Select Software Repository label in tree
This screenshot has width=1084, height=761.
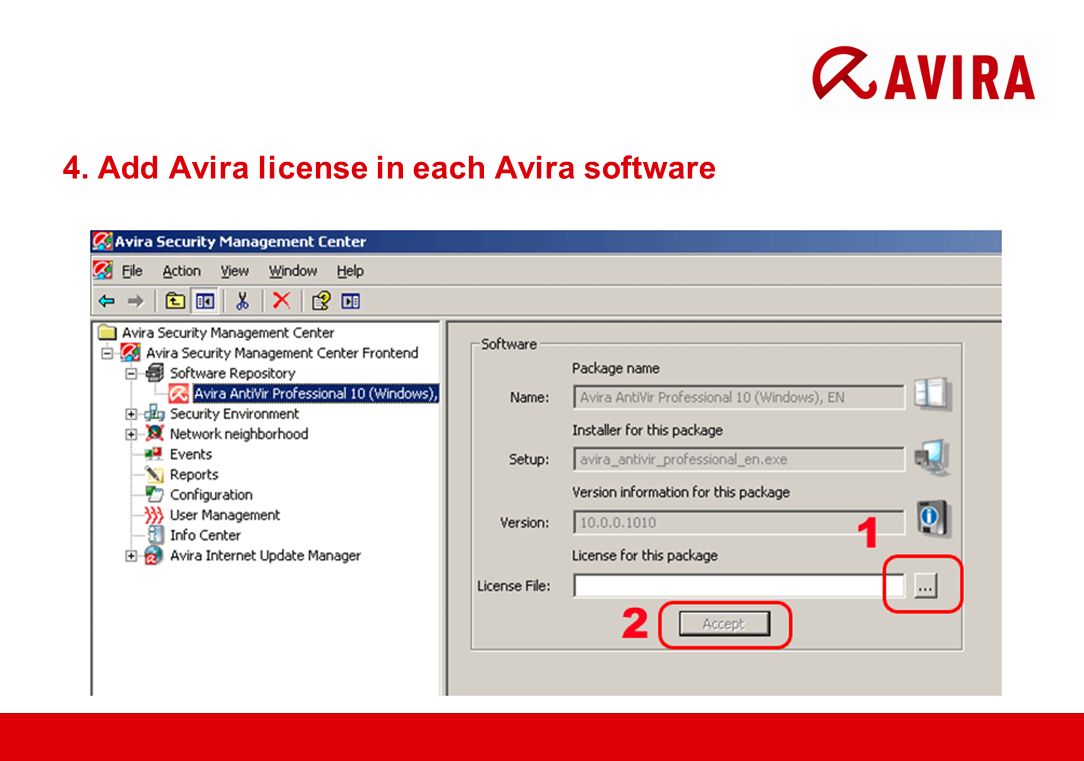pyautogui.click(x=232, y=373)
